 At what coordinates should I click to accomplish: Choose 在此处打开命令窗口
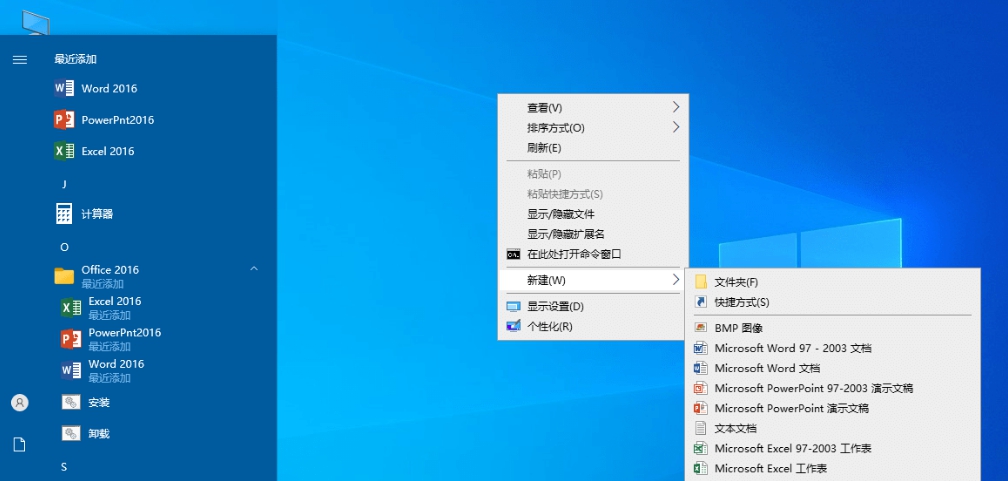coord(593,254)
